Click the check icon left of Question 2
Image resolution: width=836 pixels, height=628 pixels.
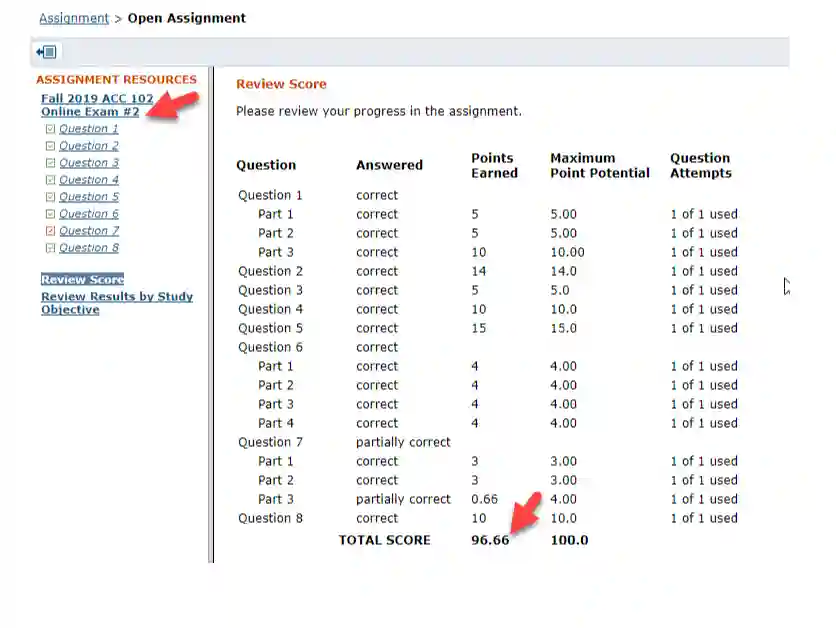[x=50, y=146]
